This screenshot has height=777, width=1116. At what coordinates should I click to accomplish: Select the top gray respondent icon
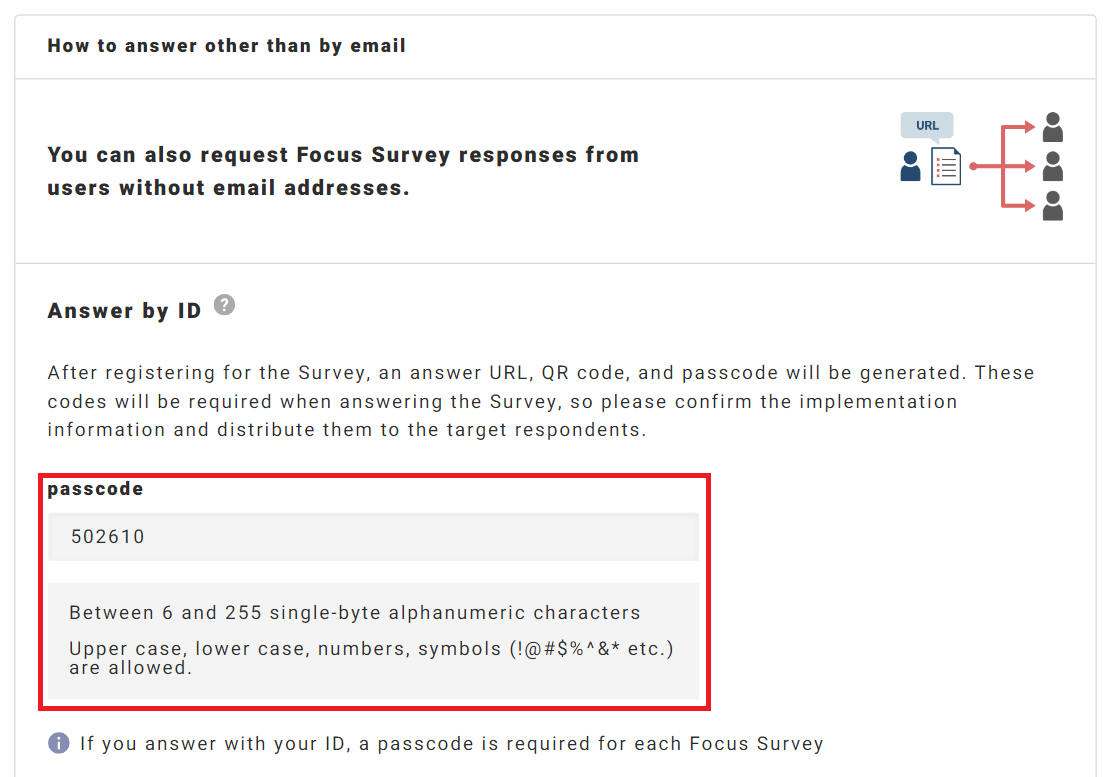[x=1052, y=127]
